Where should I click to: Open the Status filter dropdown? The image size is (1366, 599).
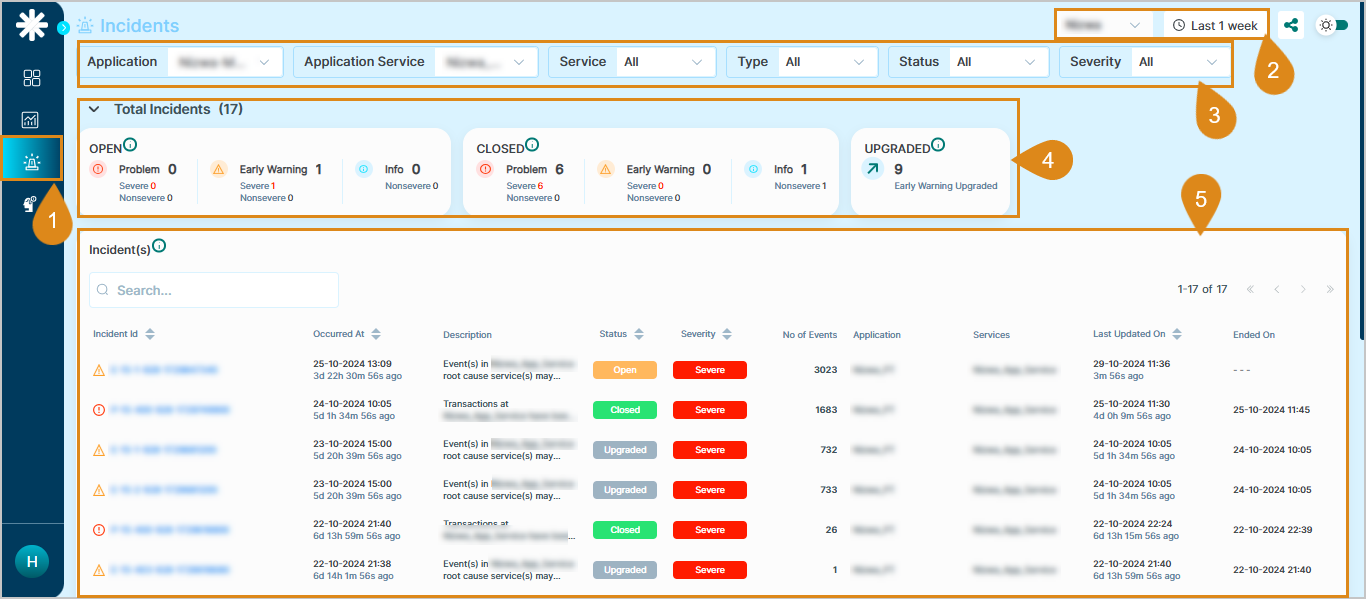click(x=996, y=62)
